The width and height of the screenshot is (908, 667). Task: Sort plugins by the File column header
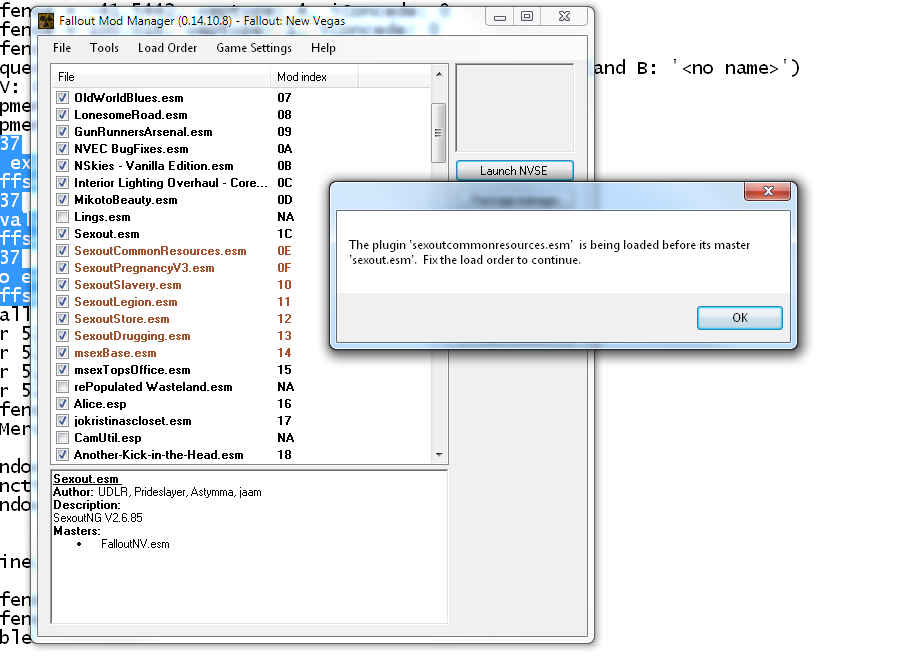(x=160, y=77)
